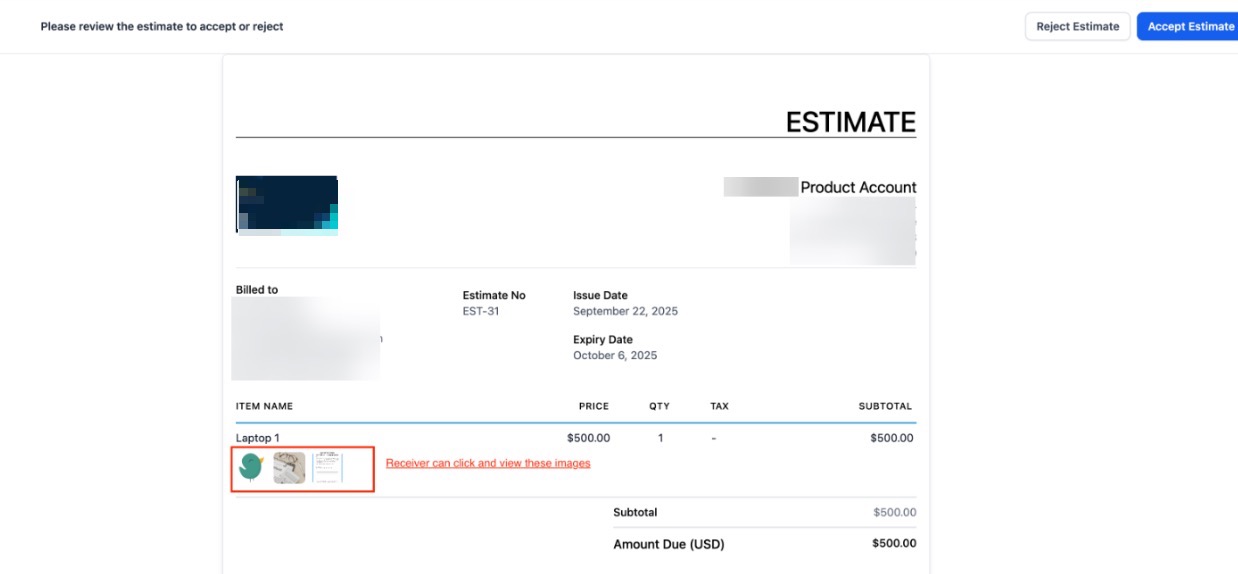
Task: Click the Product Account business name
Action: pos(858,187)
